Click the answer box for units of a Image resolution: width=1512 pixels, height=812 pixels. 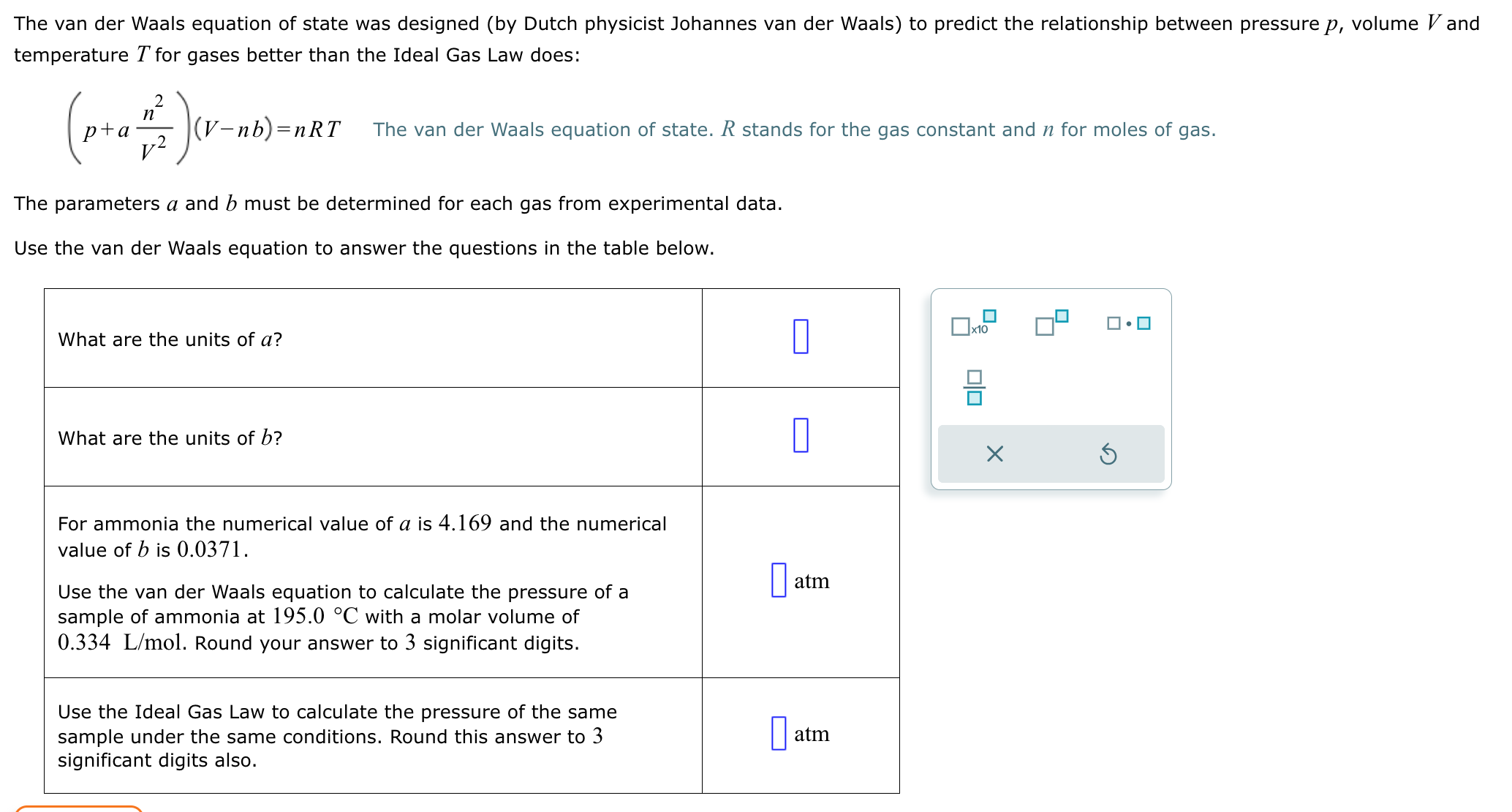pos(801,337)
